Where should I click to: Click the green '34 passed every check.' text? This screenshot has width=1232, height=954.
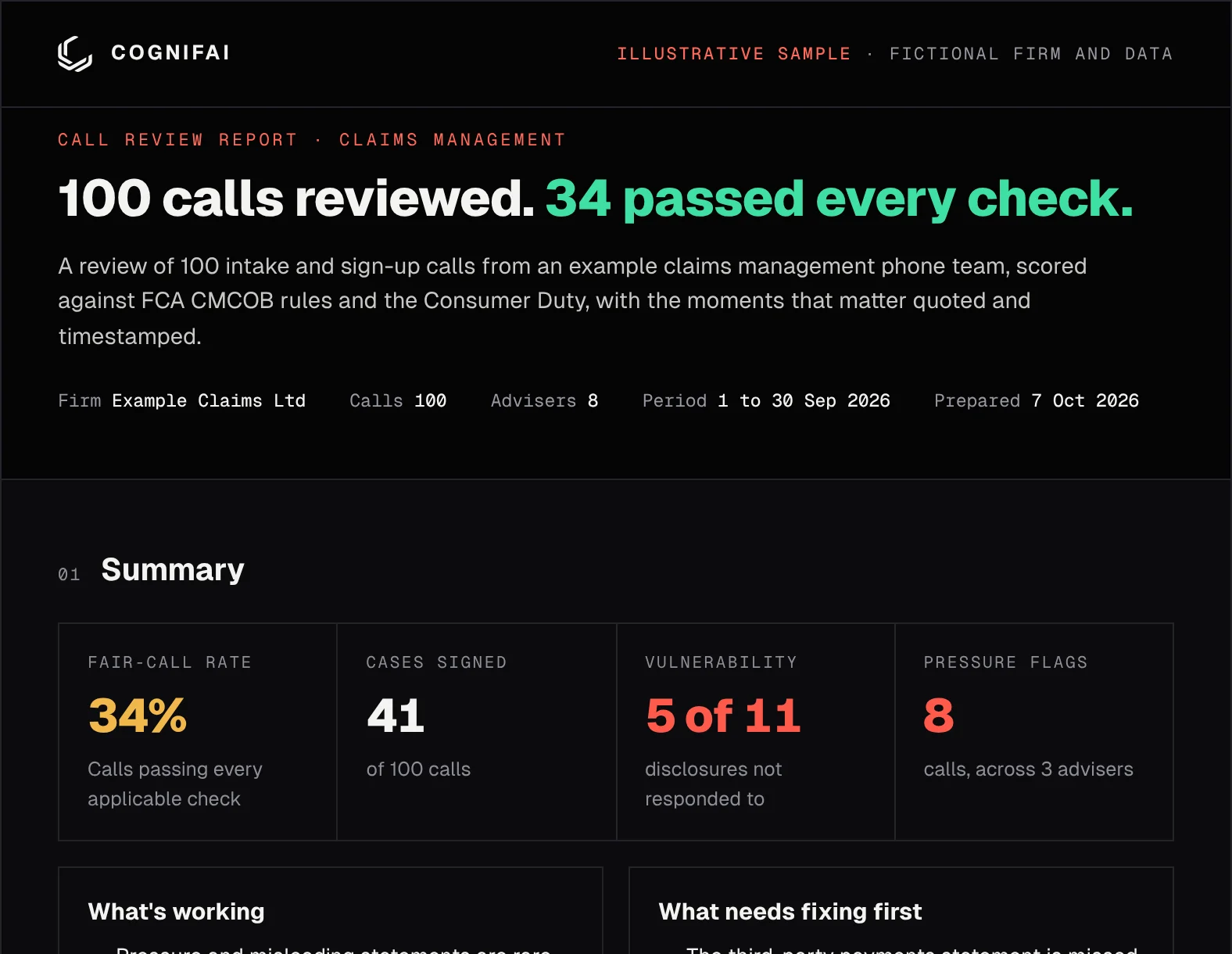pyautogui.click(x=839, y=199)
